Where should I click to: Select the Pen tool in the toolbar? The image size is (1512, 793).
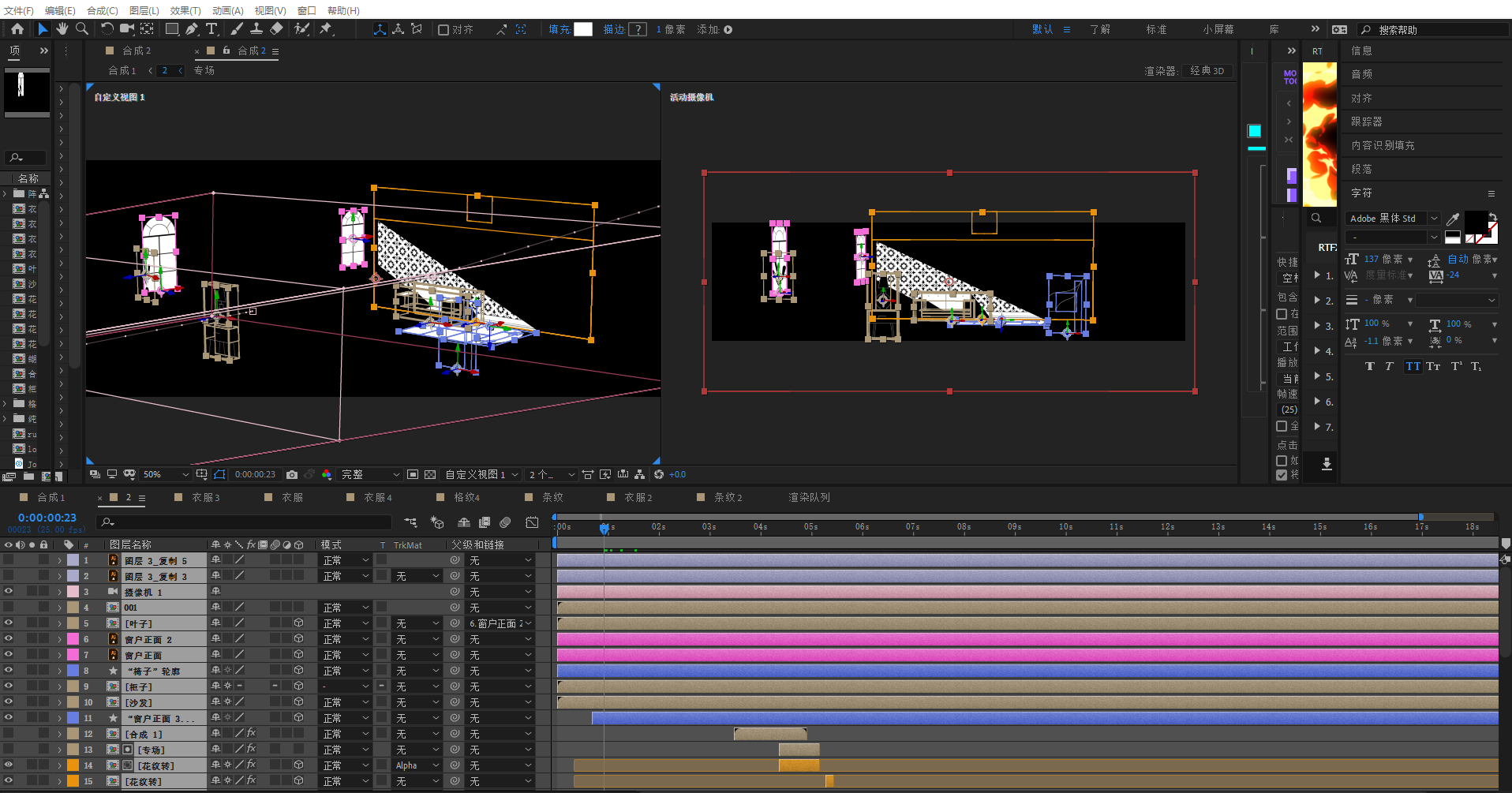(x=192, y=29)
